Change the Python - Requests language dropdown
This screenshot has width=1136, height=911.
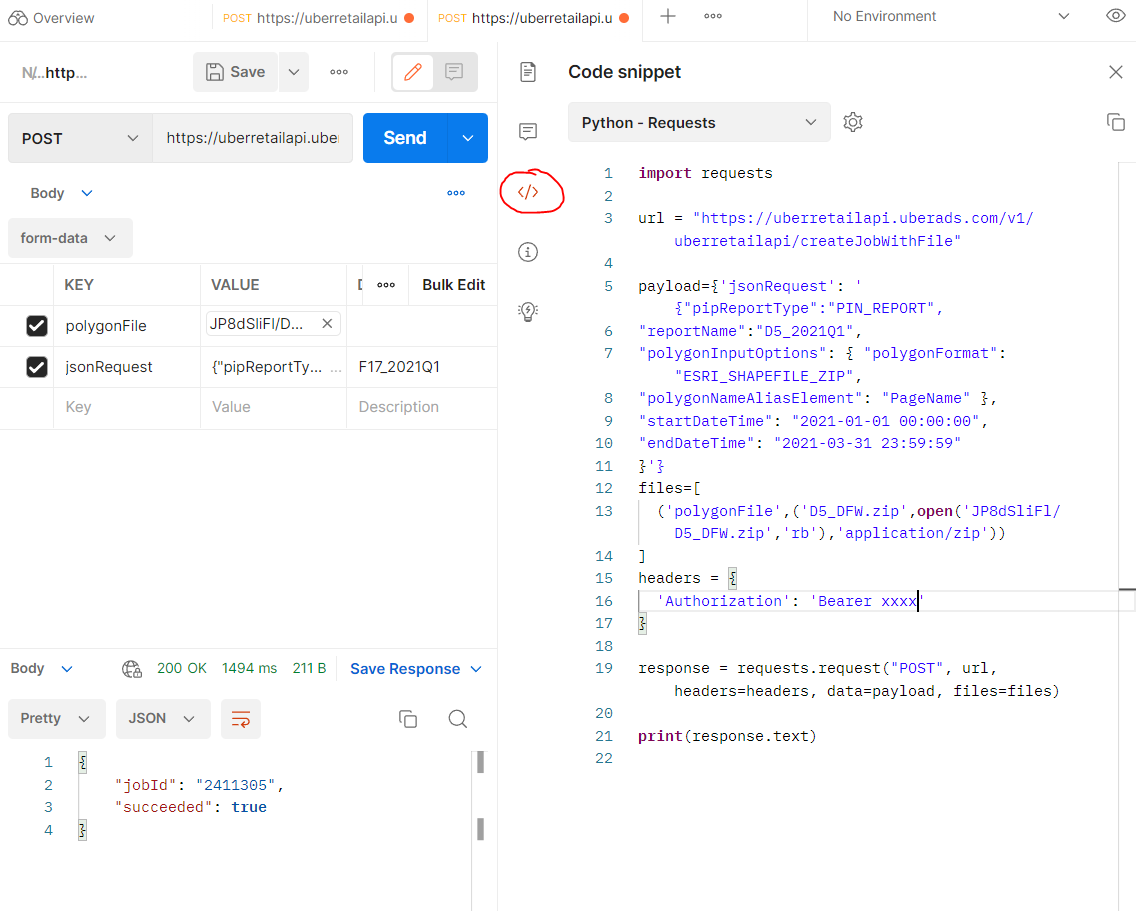[x=699, y=122]
